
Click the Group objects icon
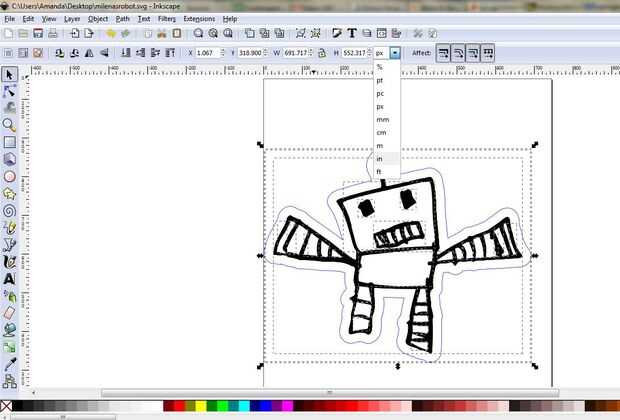coord(301,34)
